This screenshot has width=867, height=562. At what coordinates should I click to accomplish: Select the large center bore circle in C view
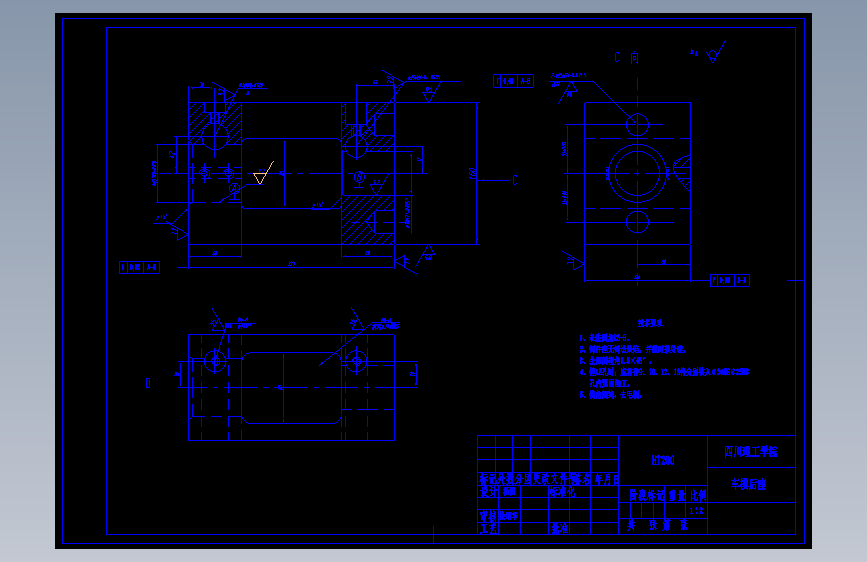[637, 173]
